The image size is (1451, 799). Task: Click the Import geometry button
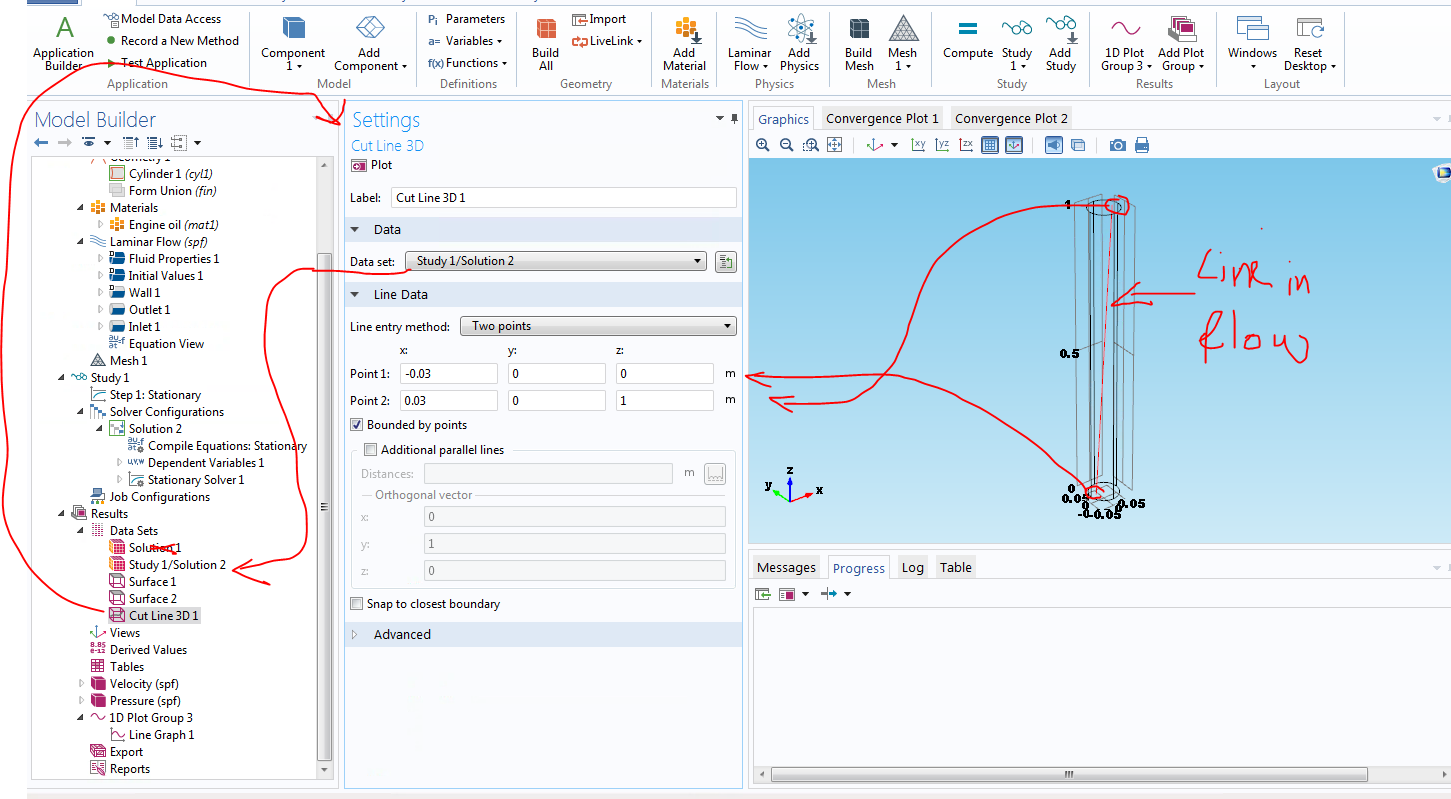coord(599,19)
